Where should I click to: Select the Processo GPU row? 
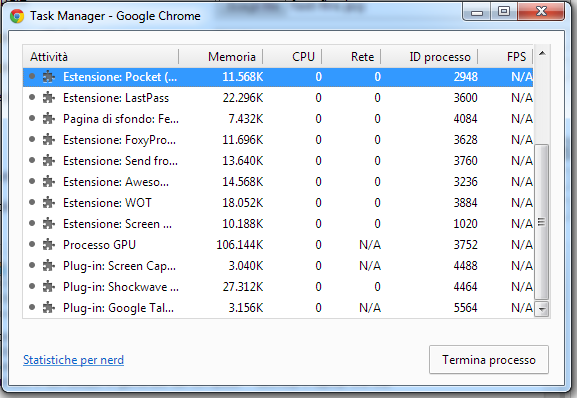point(278,245)
